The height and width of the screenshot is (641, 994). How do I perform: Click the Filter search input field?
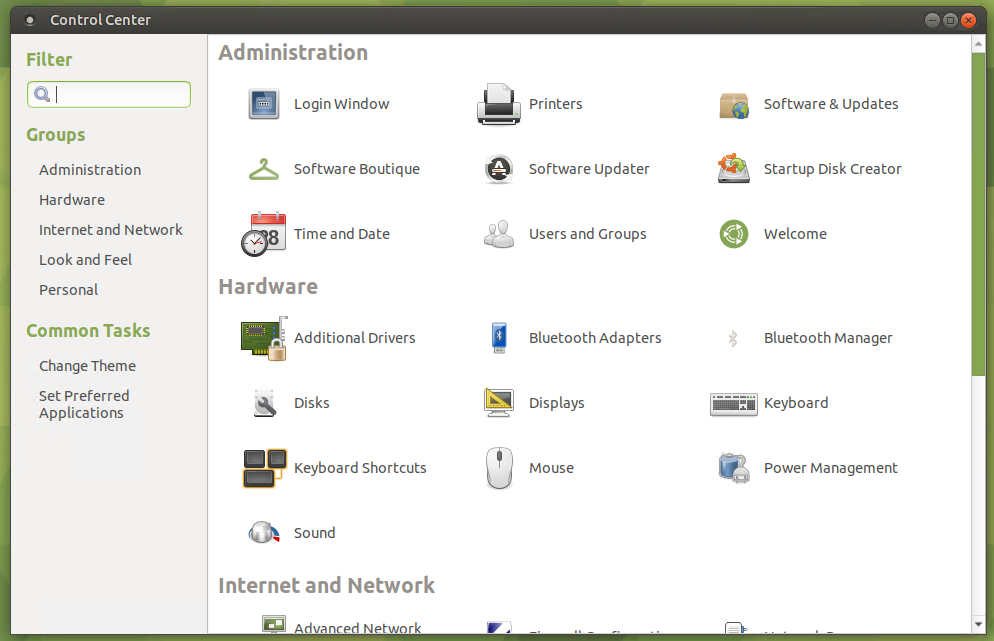coord(109,94)
